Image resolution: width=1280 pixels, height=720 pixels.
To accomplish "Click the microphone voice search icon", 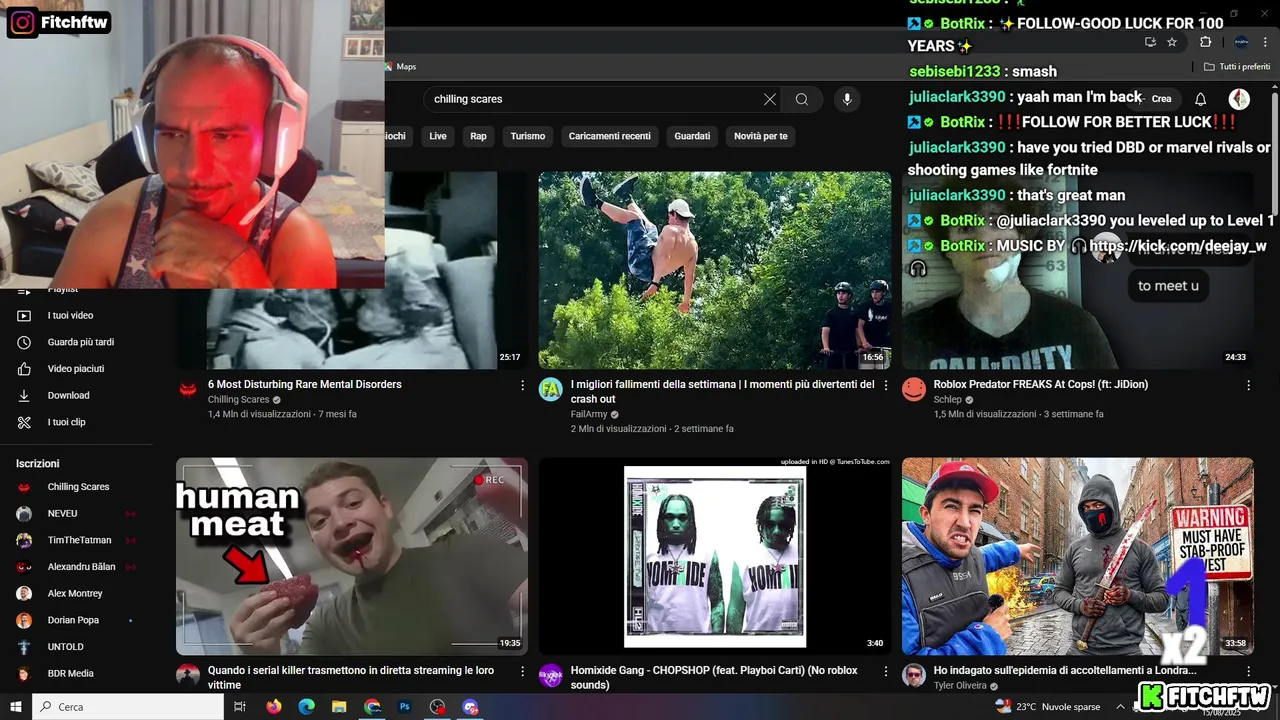I will (847, 99).
